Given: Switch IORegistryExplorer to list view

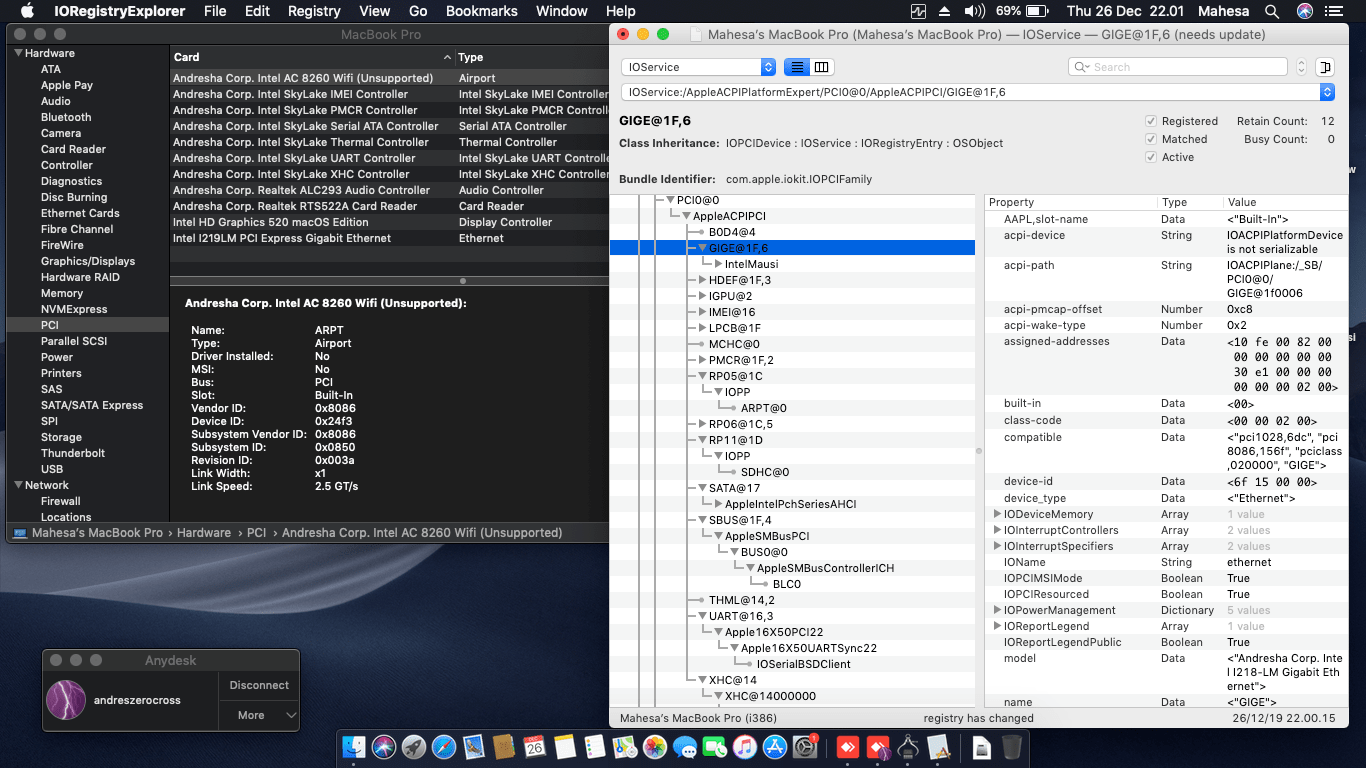Looking at the screenshot, I should [797, 67].
